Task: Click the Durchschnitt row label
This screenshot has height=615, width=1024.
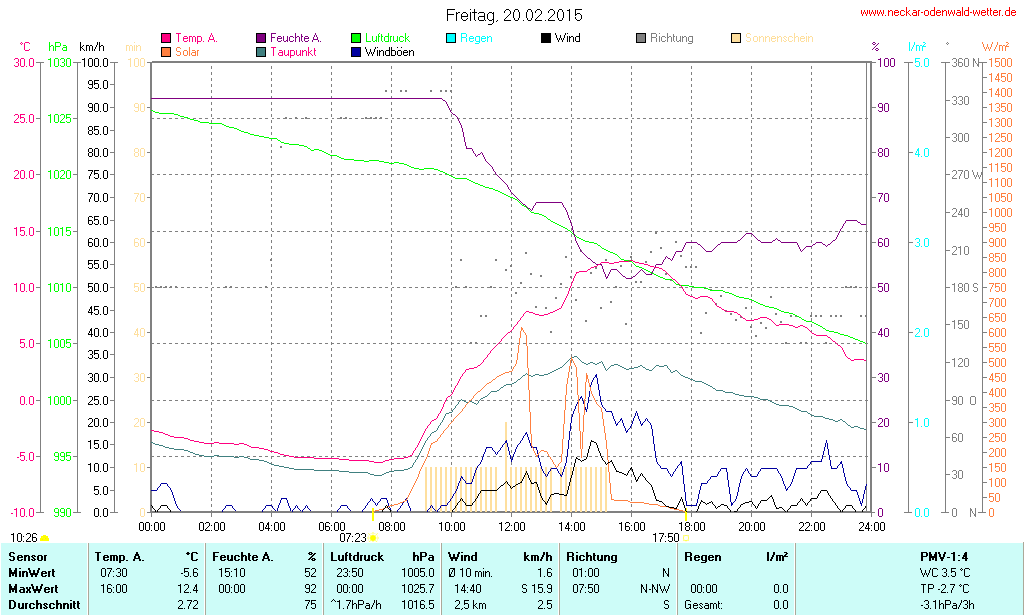Action: point(42,604)
